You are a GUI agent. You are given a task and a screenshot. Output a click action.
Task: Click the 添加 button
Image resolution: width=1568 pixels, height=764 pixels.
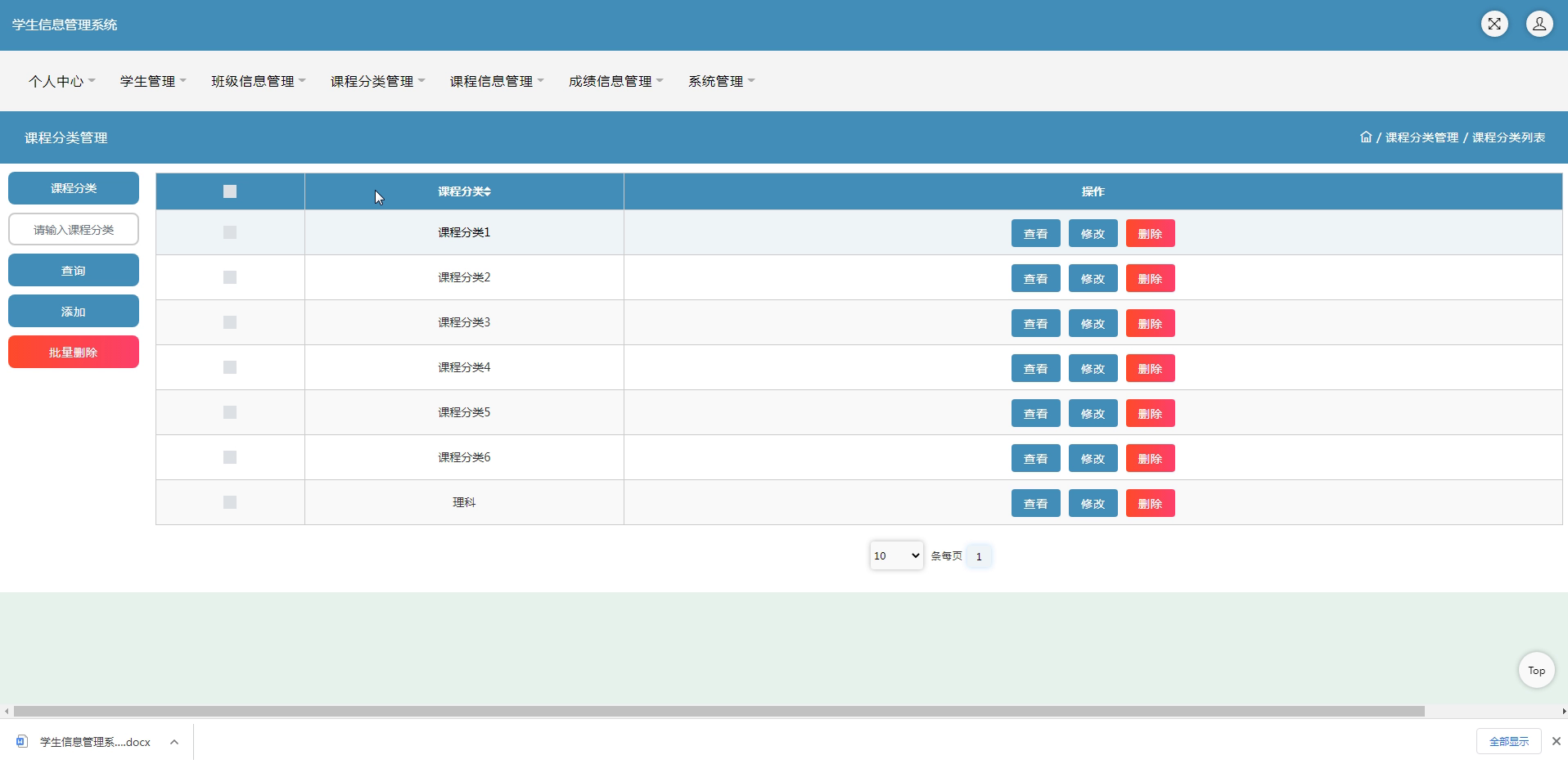click(x=74, y=311)
